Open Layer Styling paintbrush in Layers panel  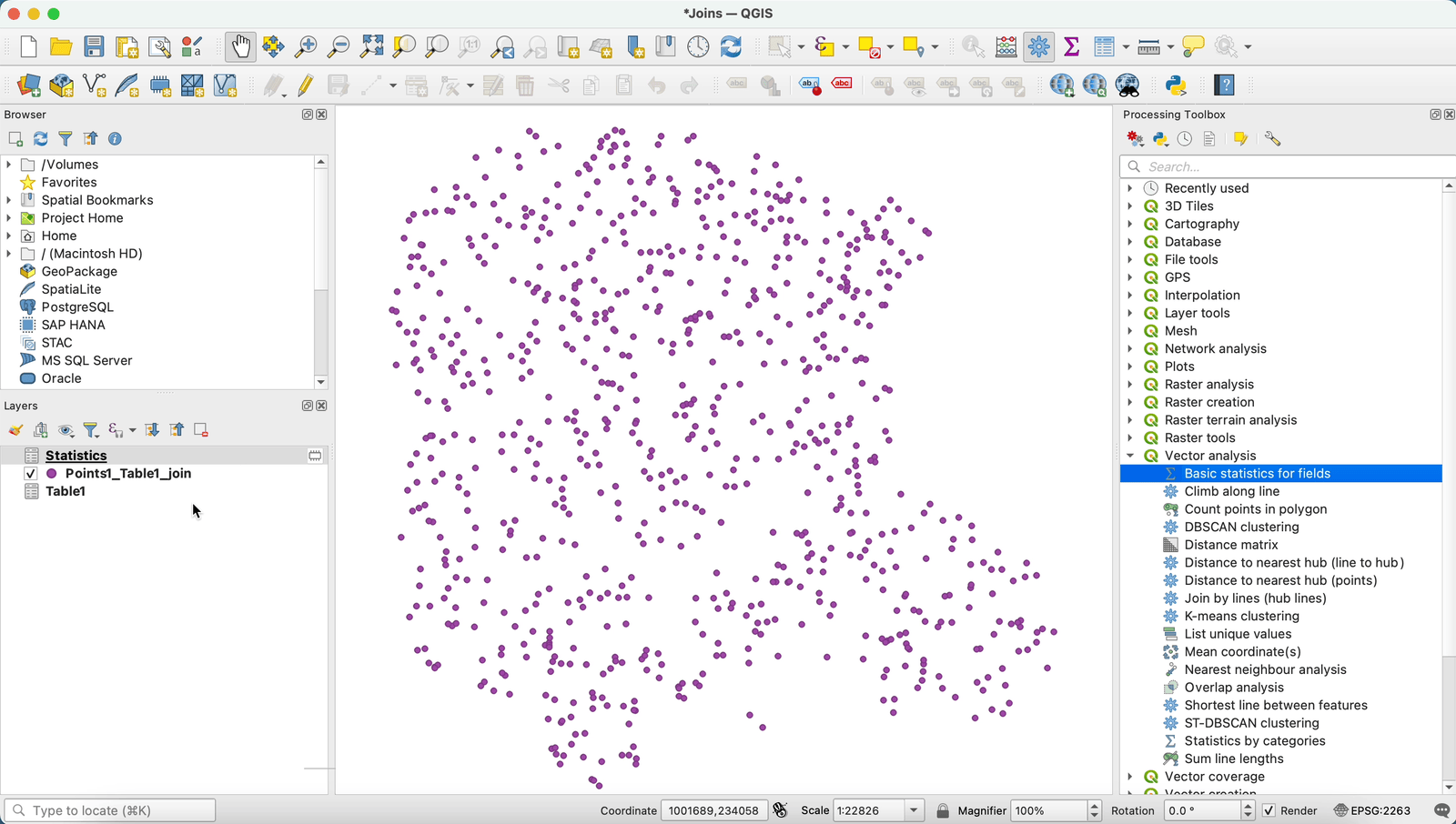pos(15,430)
